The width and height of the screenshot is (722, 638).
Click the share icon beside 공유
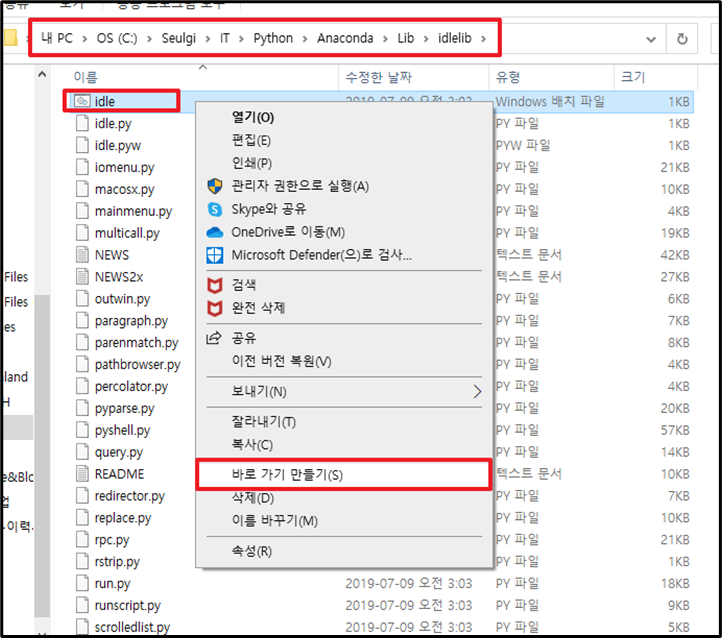click(214, 338)
